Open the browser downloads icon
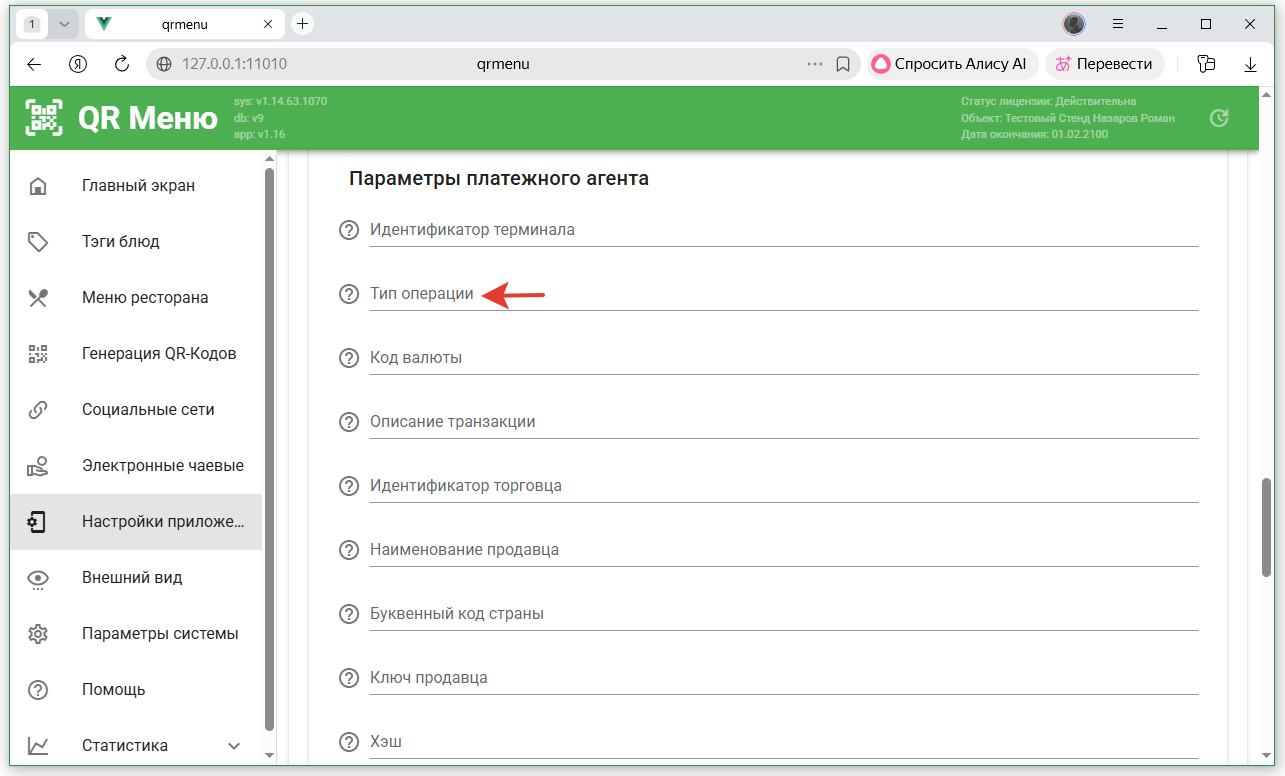Image resolution: width=1285 pixels, height=776 pixels. click(1250, 64)
